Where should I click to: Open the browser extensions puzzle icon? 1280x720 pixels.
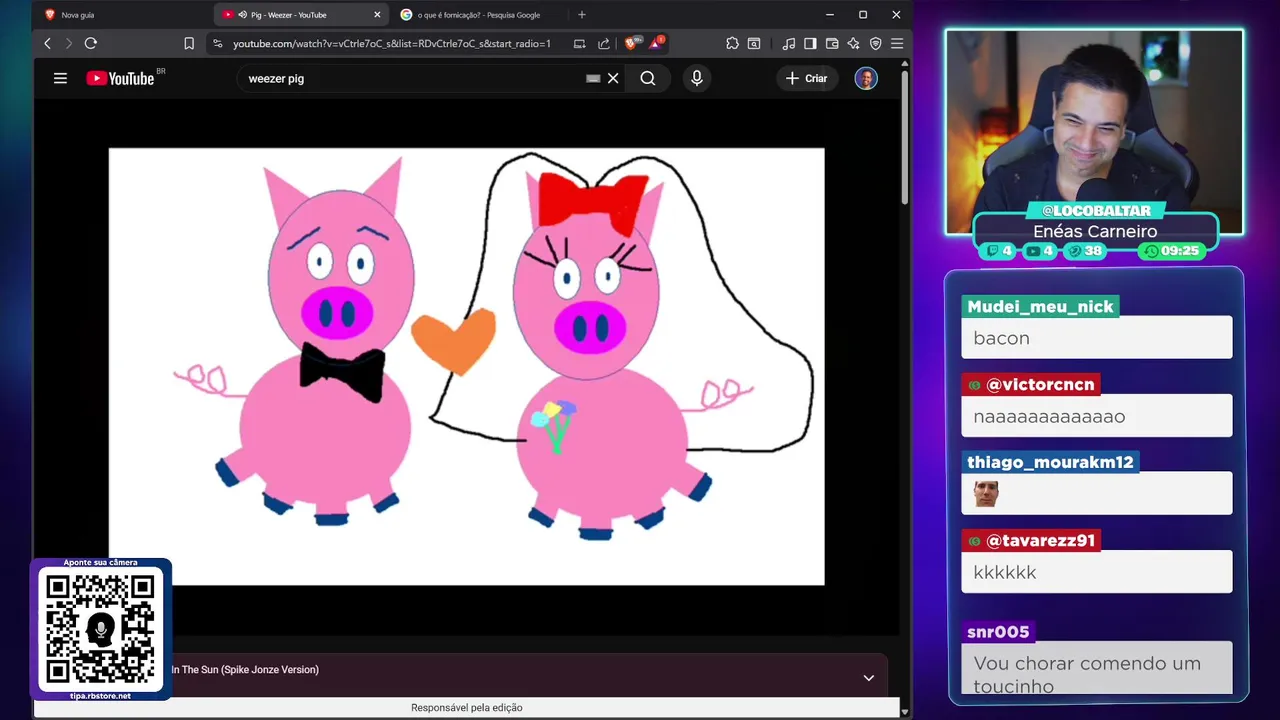coord(732,43)
